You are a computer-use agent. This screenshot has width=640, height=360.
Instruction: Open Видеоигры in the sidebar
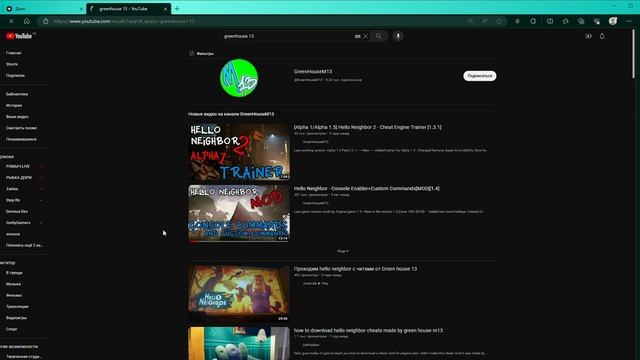[x=16, y=318]
